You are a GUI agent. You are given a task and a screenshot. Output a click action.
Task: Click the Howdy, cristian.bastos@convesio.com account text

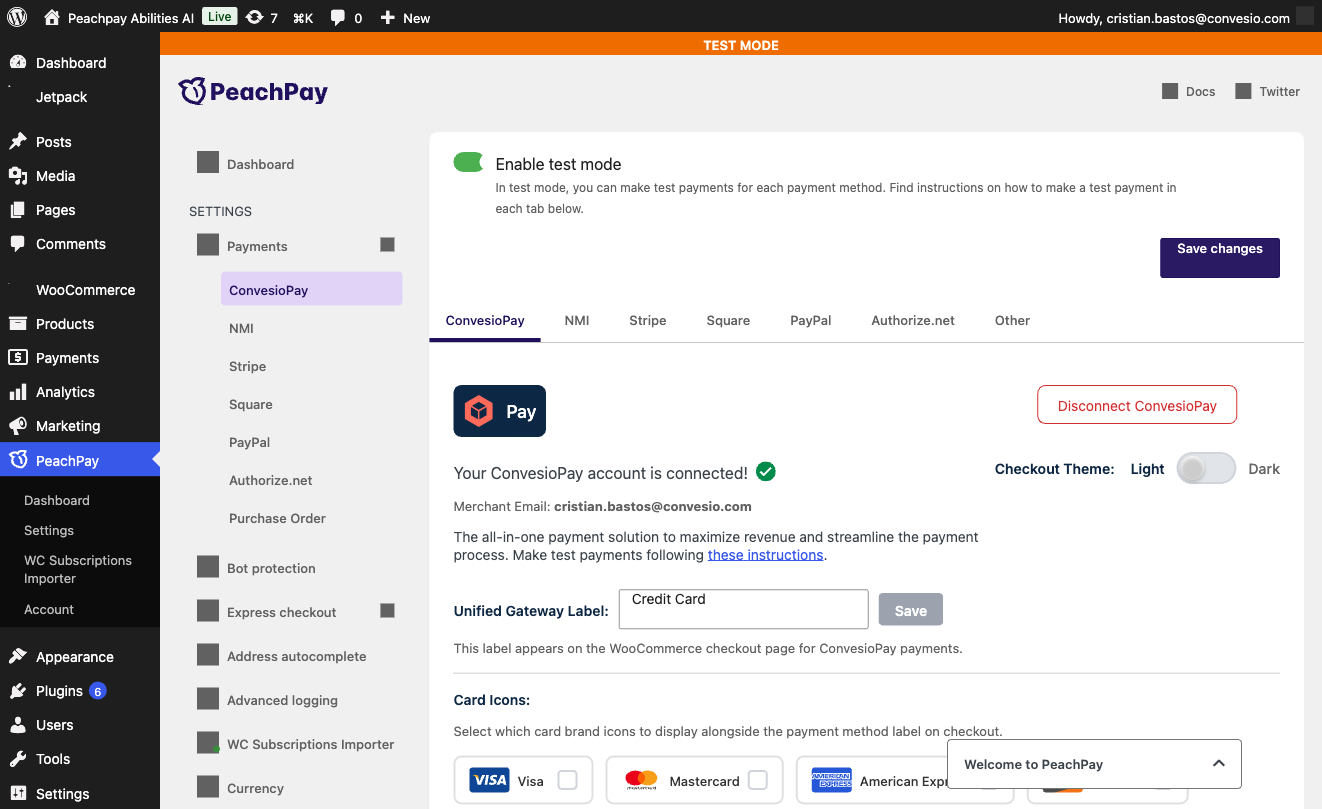coord(1174,18)
